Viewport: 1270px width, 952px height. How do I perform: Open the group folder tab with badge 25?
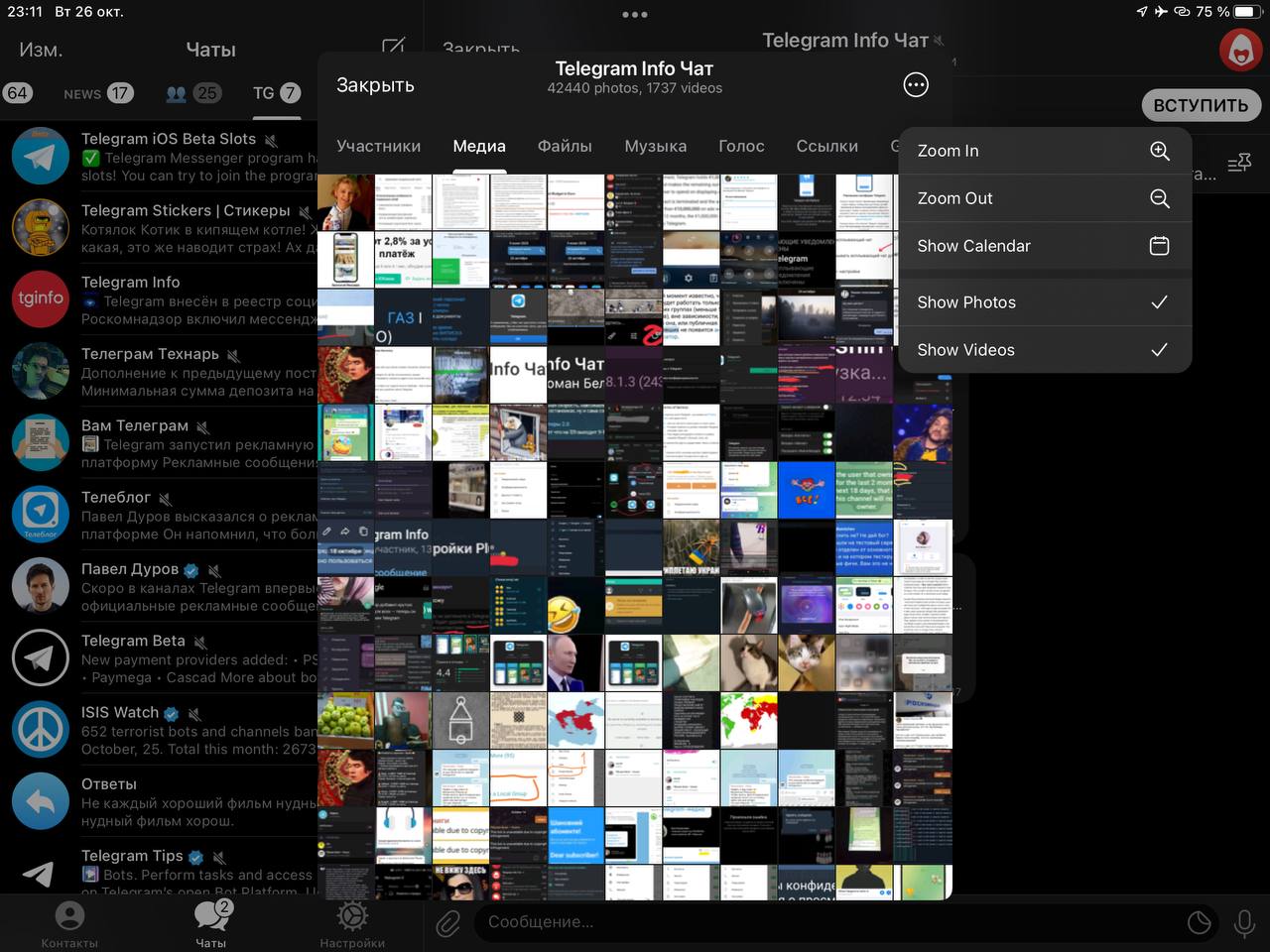[192, 93]
